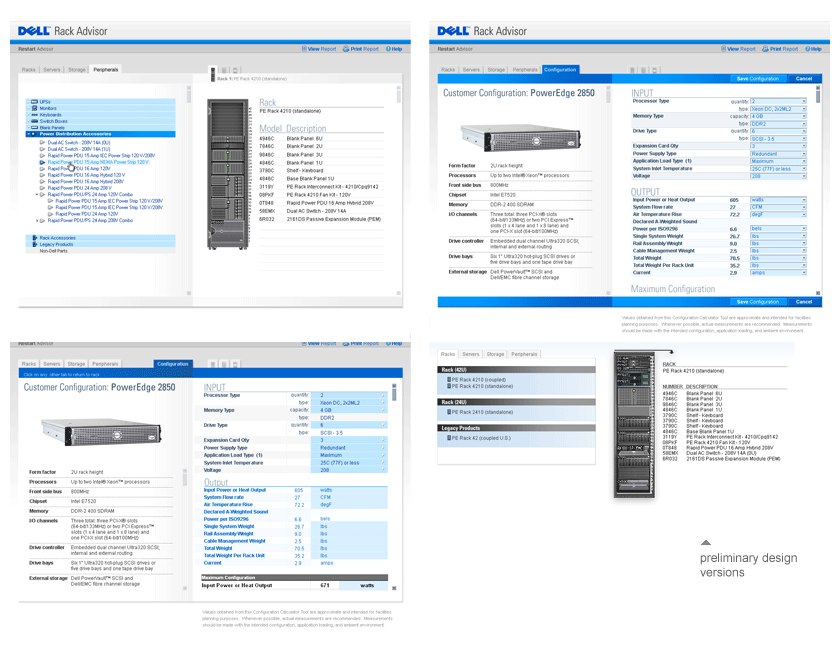The image size is (840, 645).
Task: Click Restart Advisor in upper-right mockup
Action: [x=455, y=49]
